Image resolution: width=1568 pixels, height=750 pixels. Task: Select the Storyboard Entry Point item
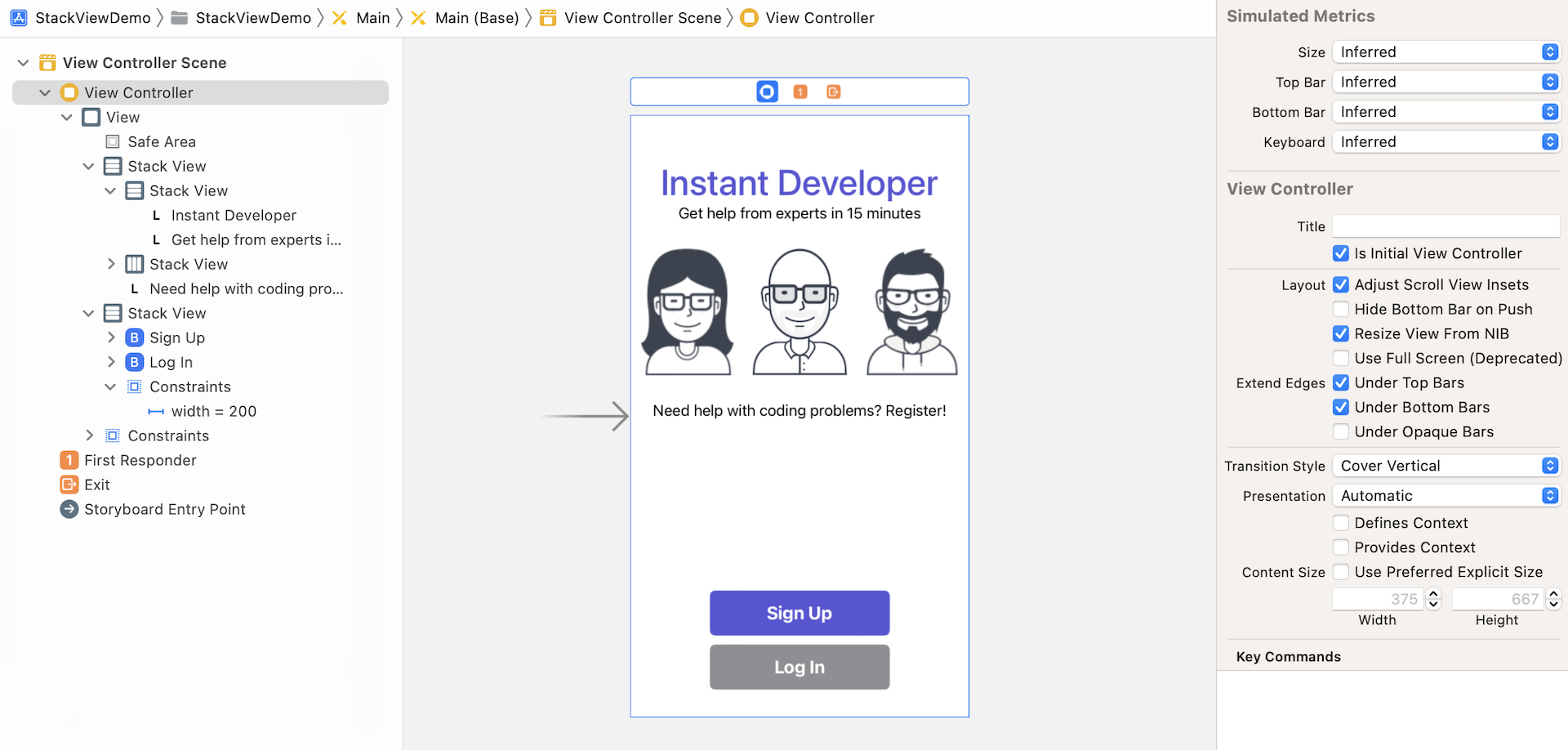[x=164, y=509]
